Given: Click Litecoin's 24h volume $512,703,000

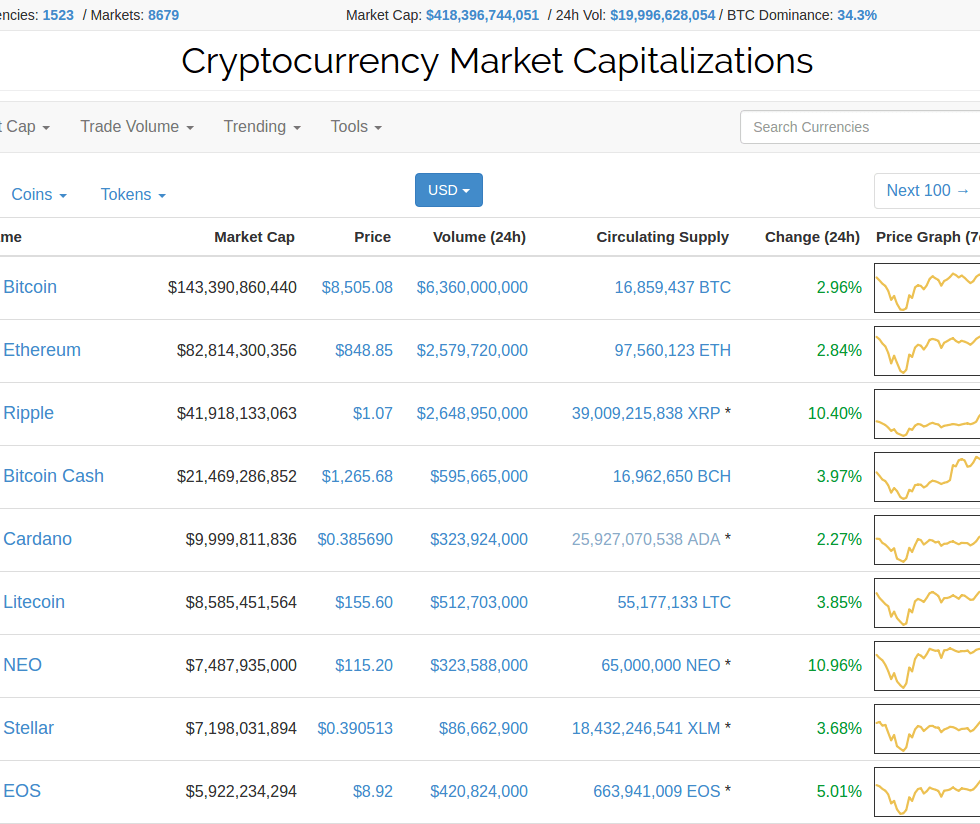Looking at the screenshot, I should (x=479, y=603).
